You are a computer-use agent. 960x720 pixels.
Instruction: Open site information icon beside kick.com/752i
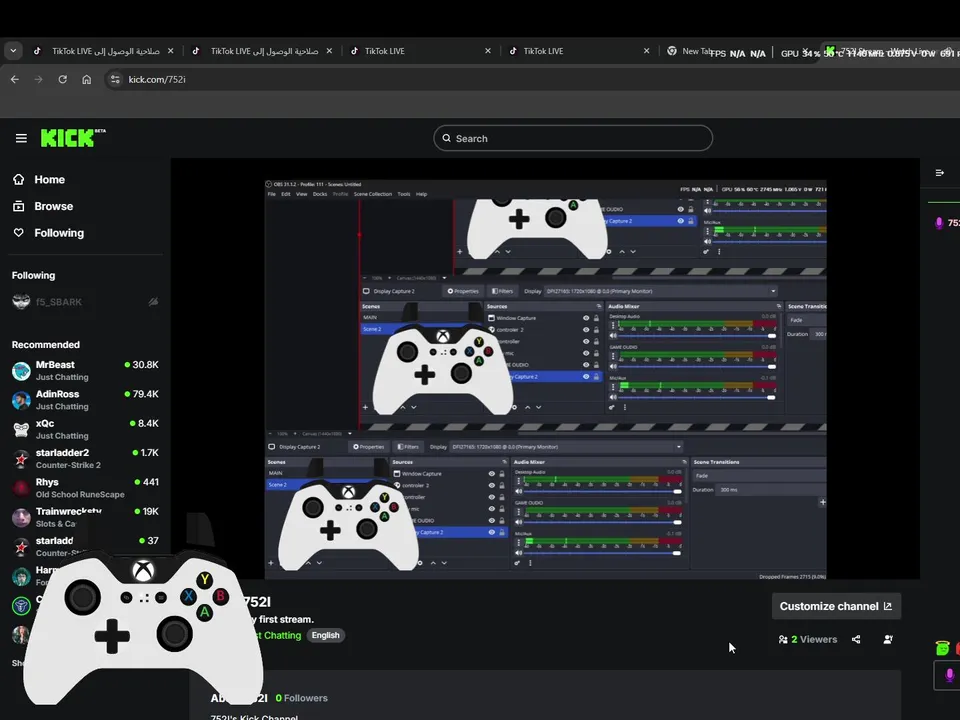114,80
